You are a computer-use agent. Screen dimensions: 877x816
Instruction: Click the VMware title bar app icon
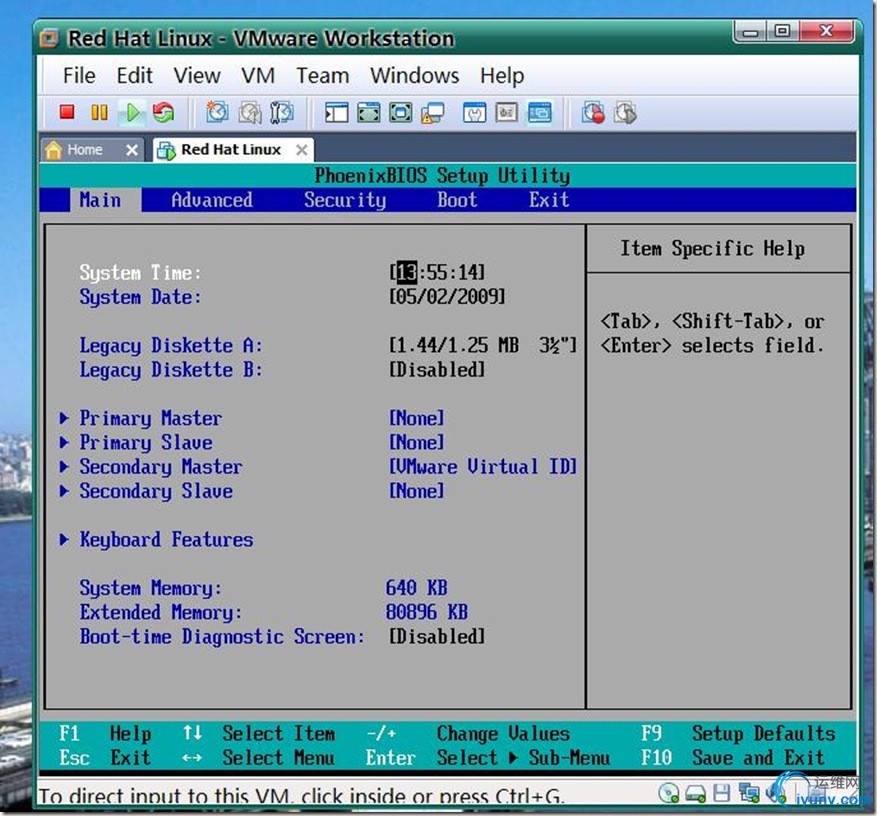click(49, 39)
